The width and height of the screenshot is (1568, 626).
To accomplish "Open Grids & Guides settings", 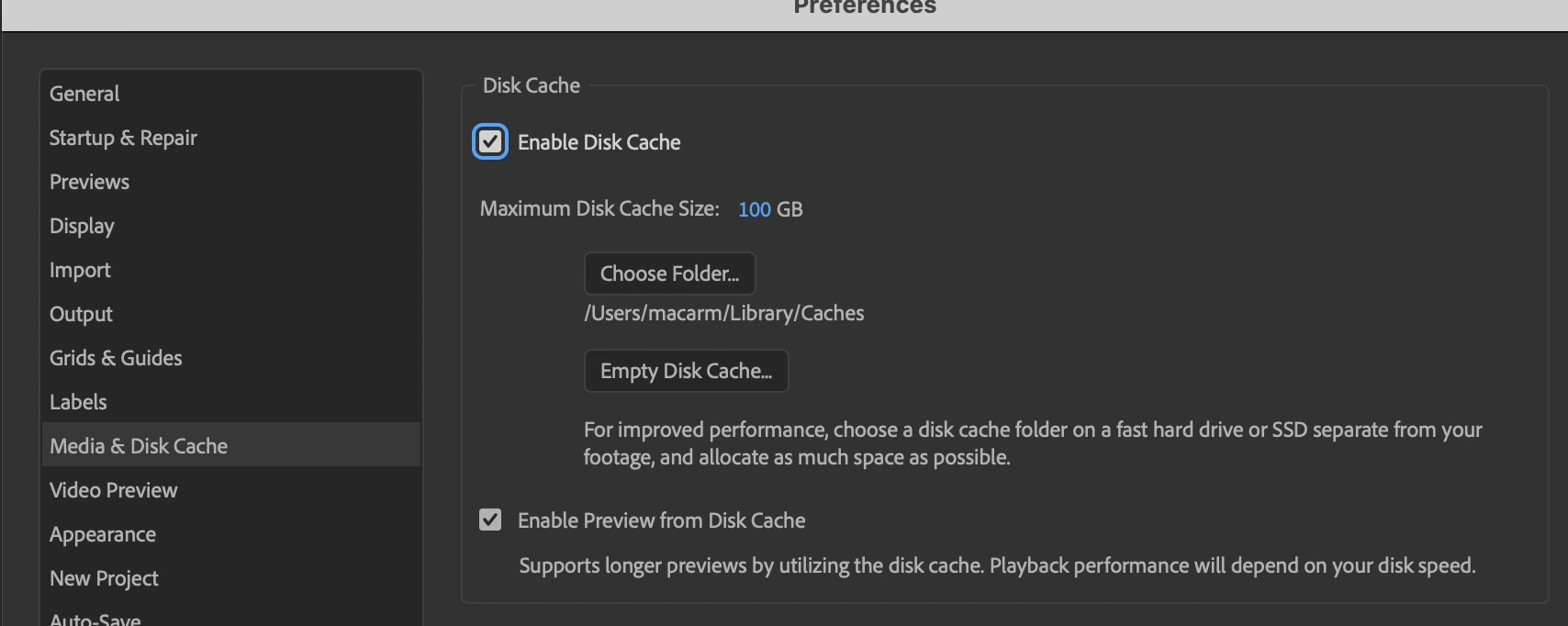I will pyautogui.click(x=116, y=358).
